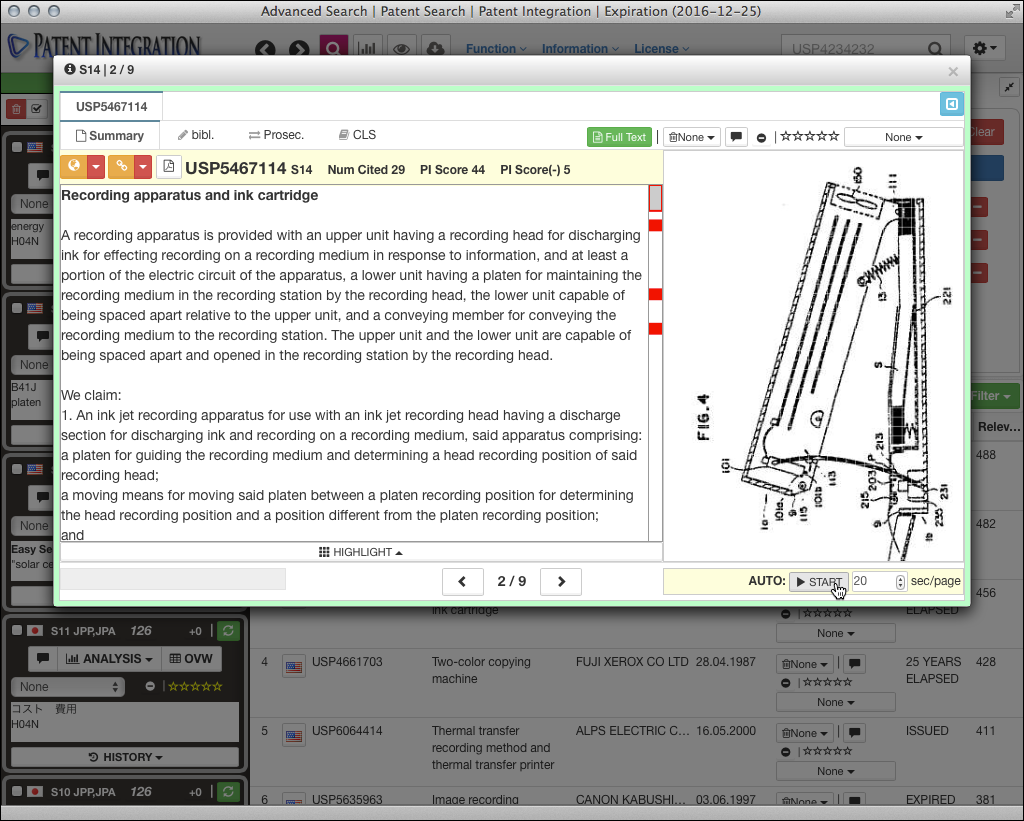Click the minus circle toggle in S11 panel

(x=150, y=686)
